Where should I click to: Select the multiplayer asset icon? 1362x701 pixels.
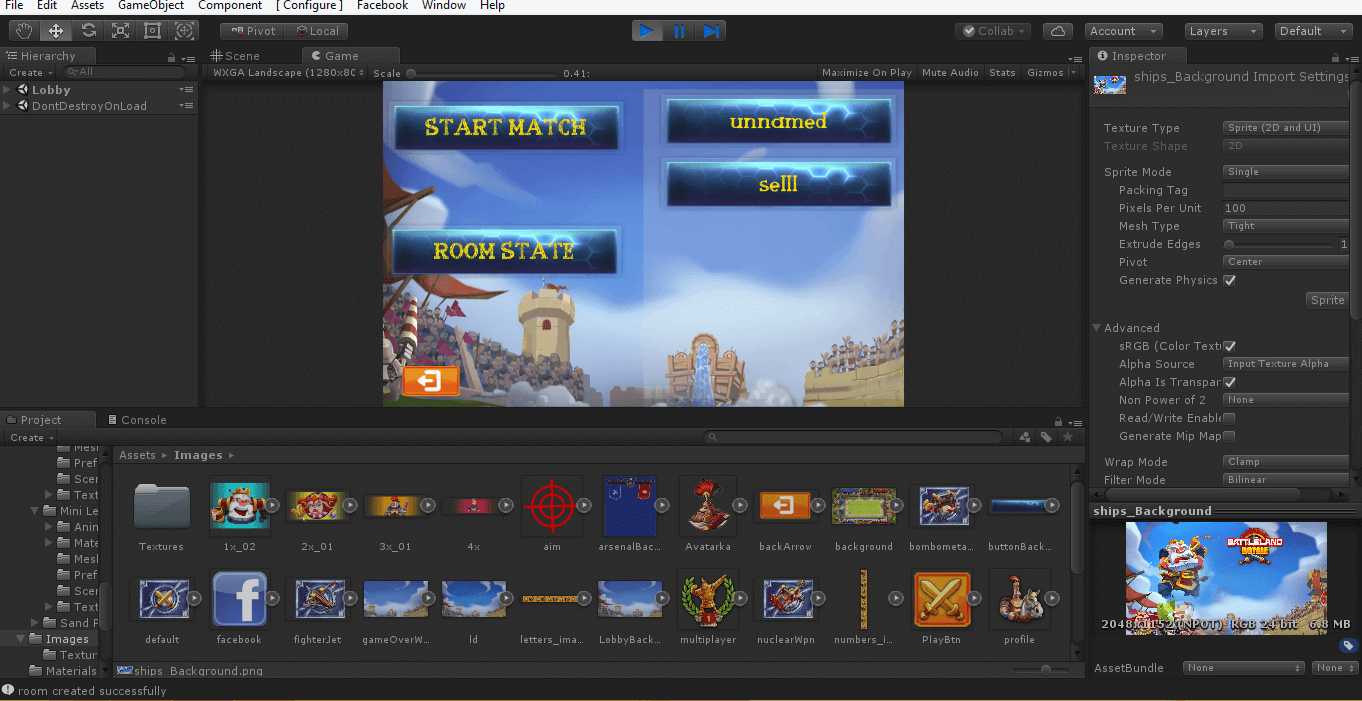[x=707, y=598]
